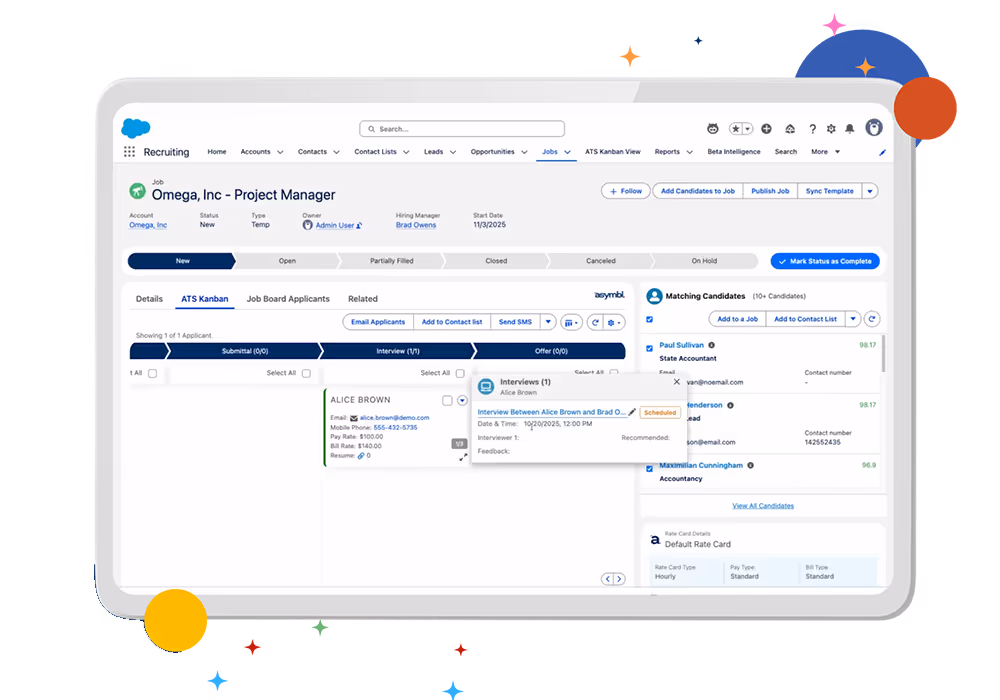Open the Trailhead setup assistant icon

point(790,129)
